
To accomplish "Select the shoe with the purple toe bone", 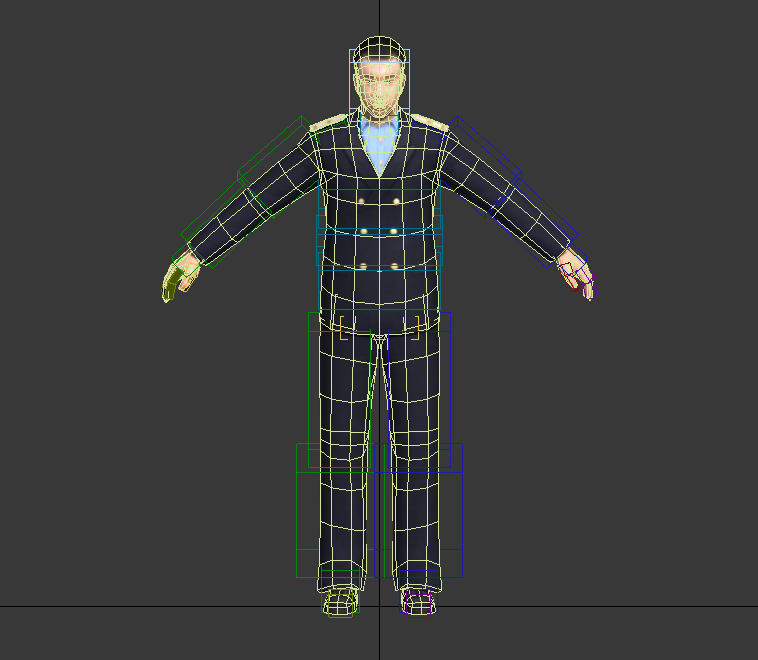I will click(419, 601).
